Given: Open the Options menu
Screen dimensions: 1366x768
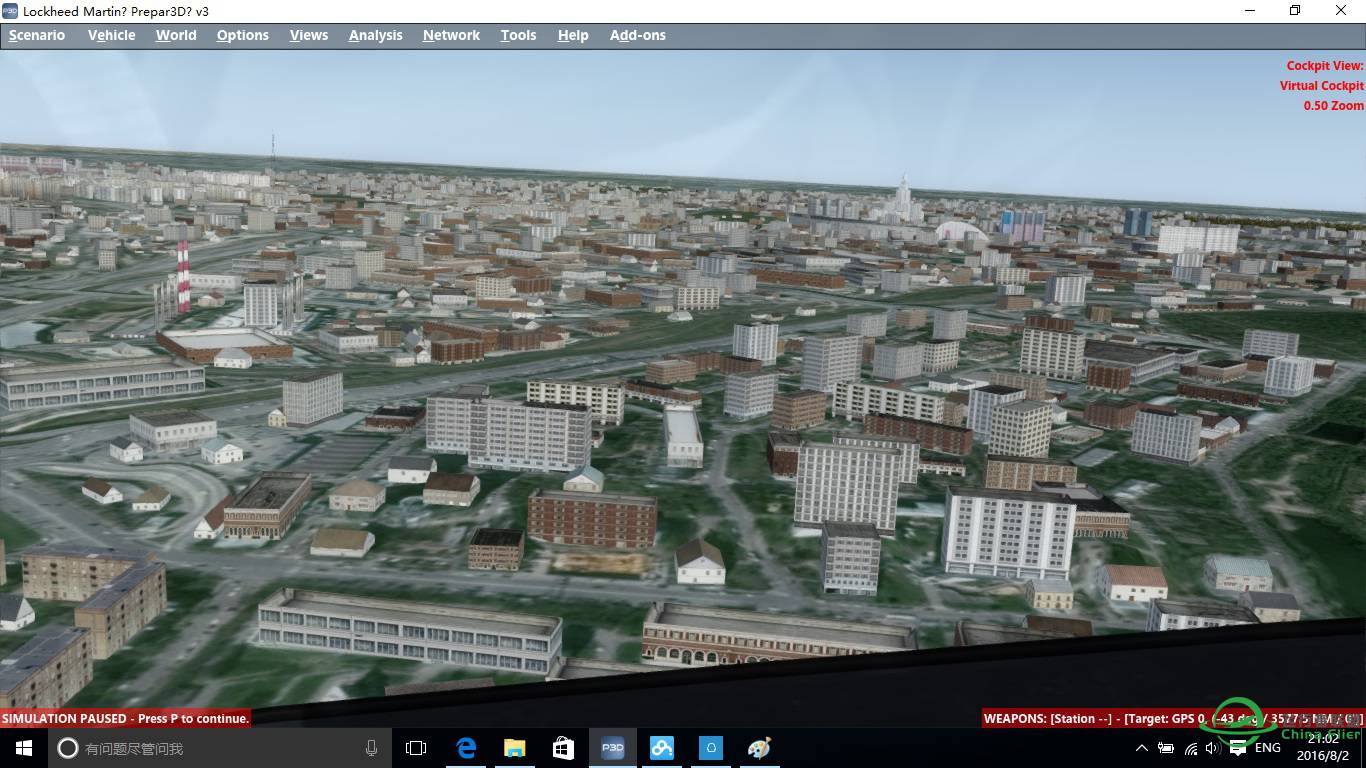Looking at the screenshot, I should coord(242,35).
